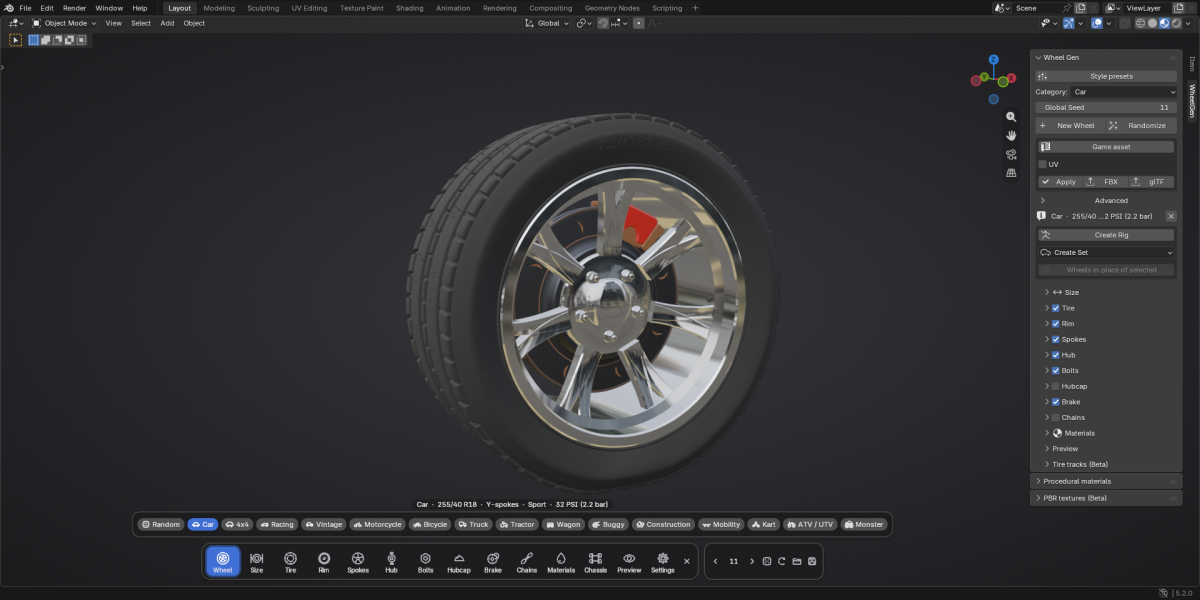The image size is (1200, 600).
Task: Click the folder icon in seed toolbar
Action: coord(797,561)
